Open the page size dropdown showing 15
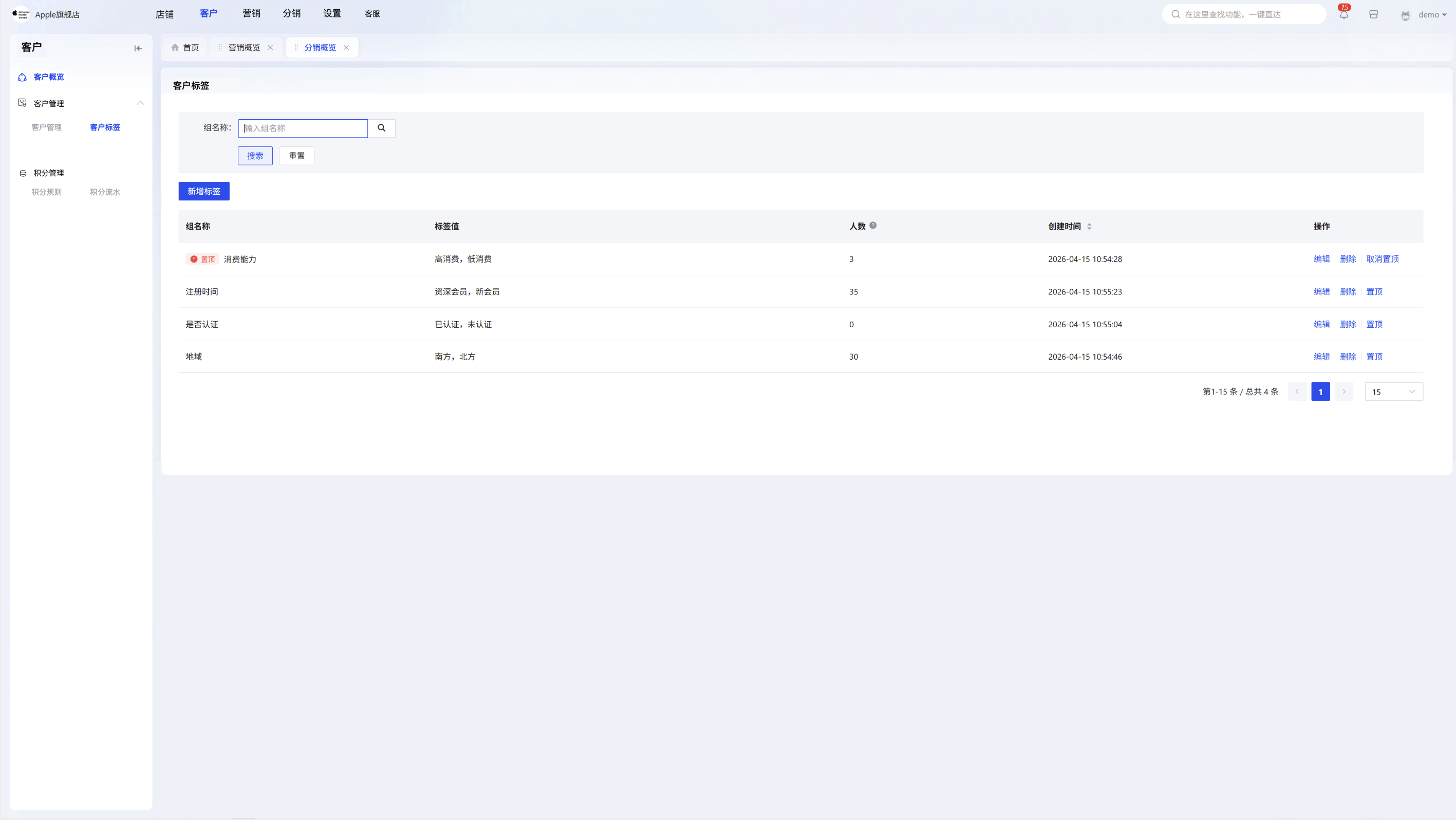 [1394, 392]
